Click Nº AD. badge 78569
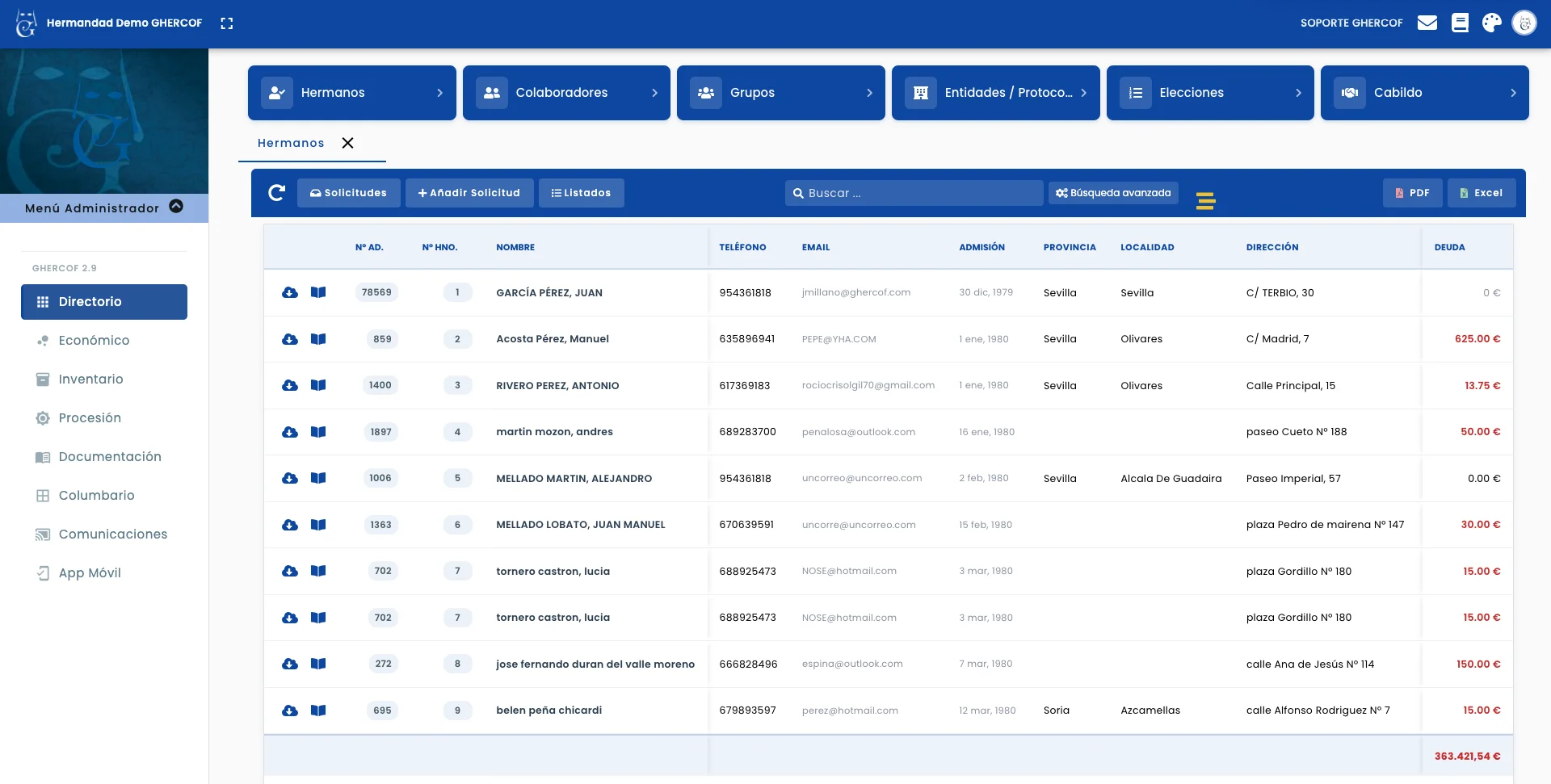The image size is (1551, 784). (x=376, y=292)
